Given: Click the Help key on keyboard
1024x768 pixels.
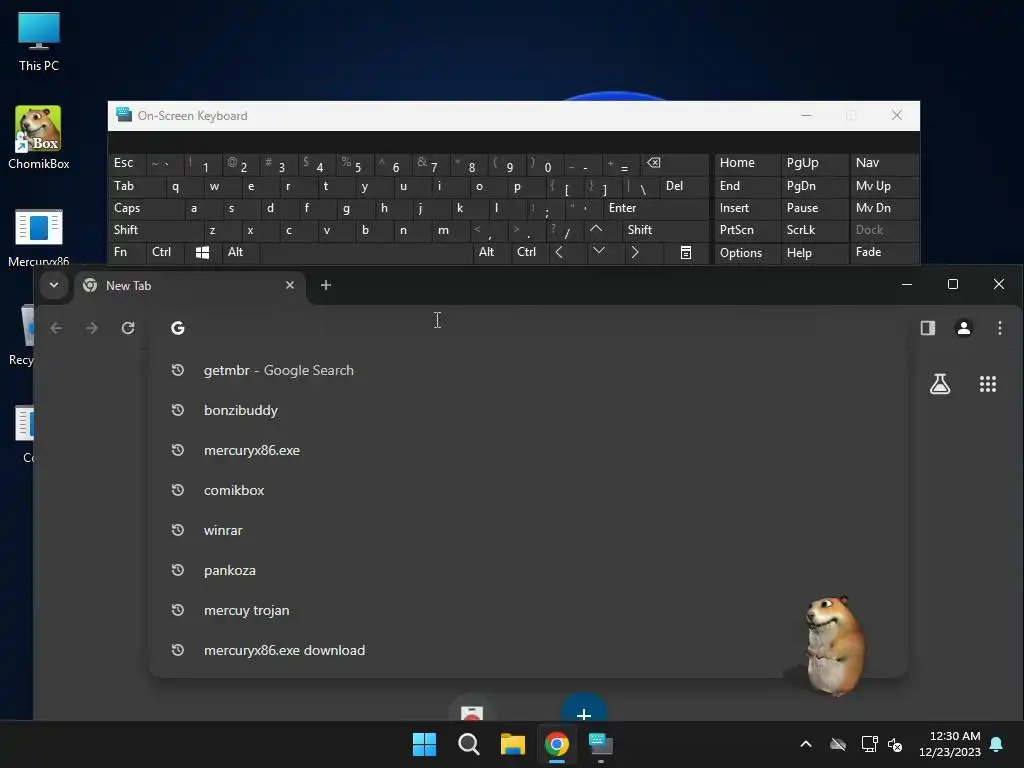Looking at the screenshot, I should click(x=814, y=252).
